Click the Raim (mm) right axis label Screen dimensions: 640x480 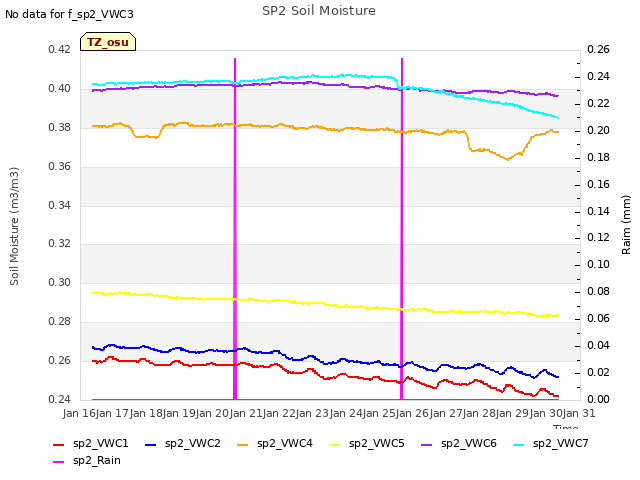(x=626, y=225)
